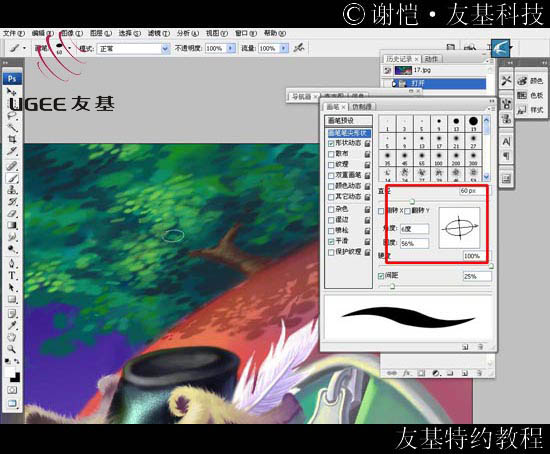This screenshot has width=550, height=454.
Task: Select the History Brush tool
Action: (x=12, y=202)
